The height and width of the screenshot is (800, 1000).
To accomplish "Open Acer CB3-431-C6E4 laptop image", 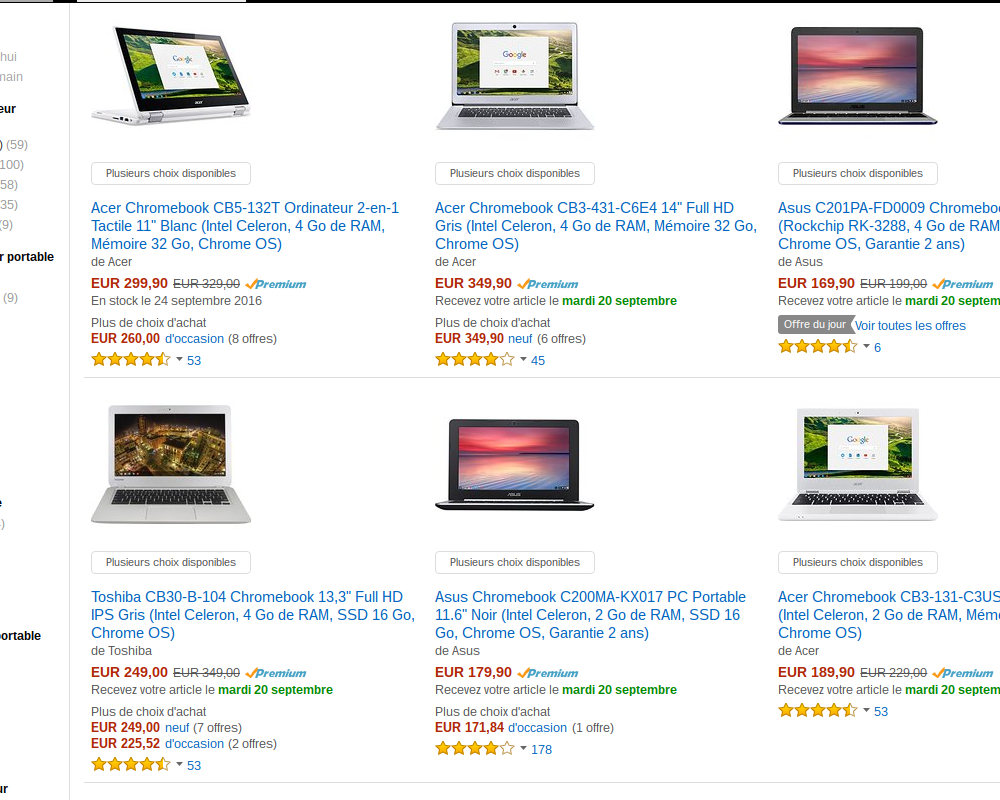I will pyautogui.click(x=515, y=75).
